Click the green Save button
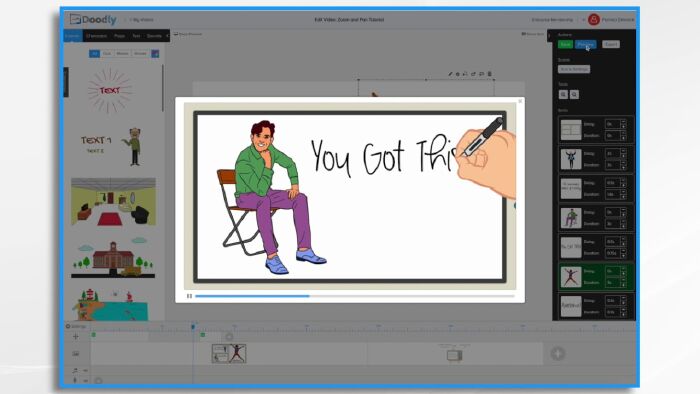The width and height of the screenshot is (700, 394). 565,44
